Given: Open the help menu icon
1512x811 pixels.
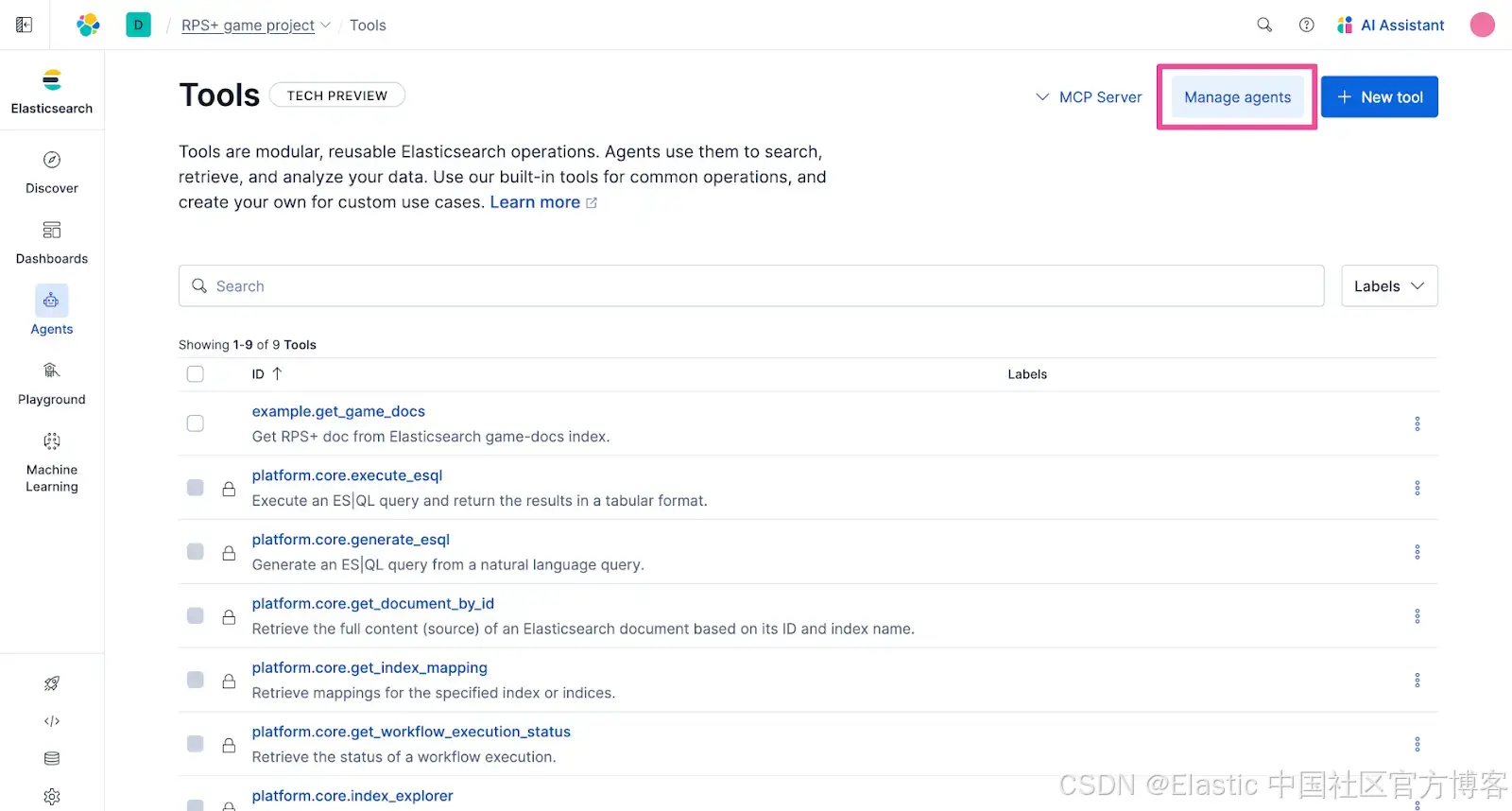Looking at the screenshot, I should click(x=1306, y=25).
